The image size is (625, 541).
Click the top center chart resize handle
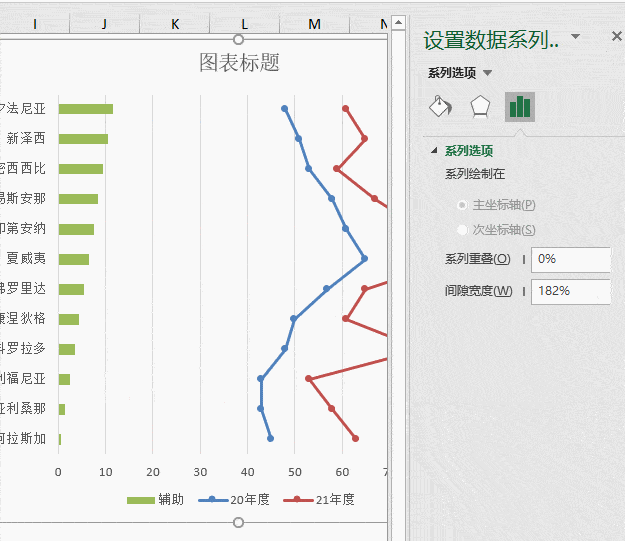[x=238, y=39]
